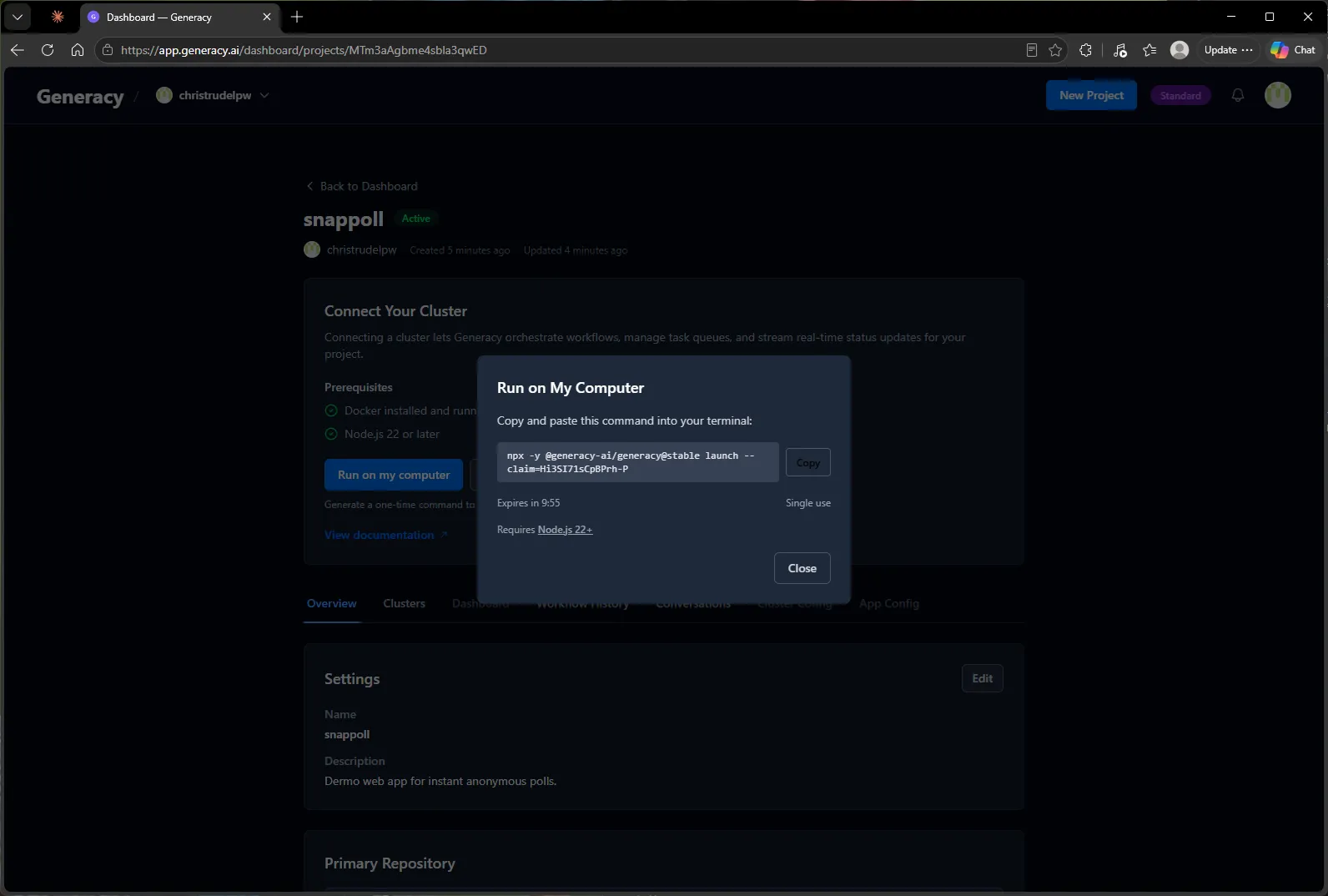Create a New Project
The width and height of the screenshot is (1328, 896).
pyautogui.click(x=1091, y=95)
